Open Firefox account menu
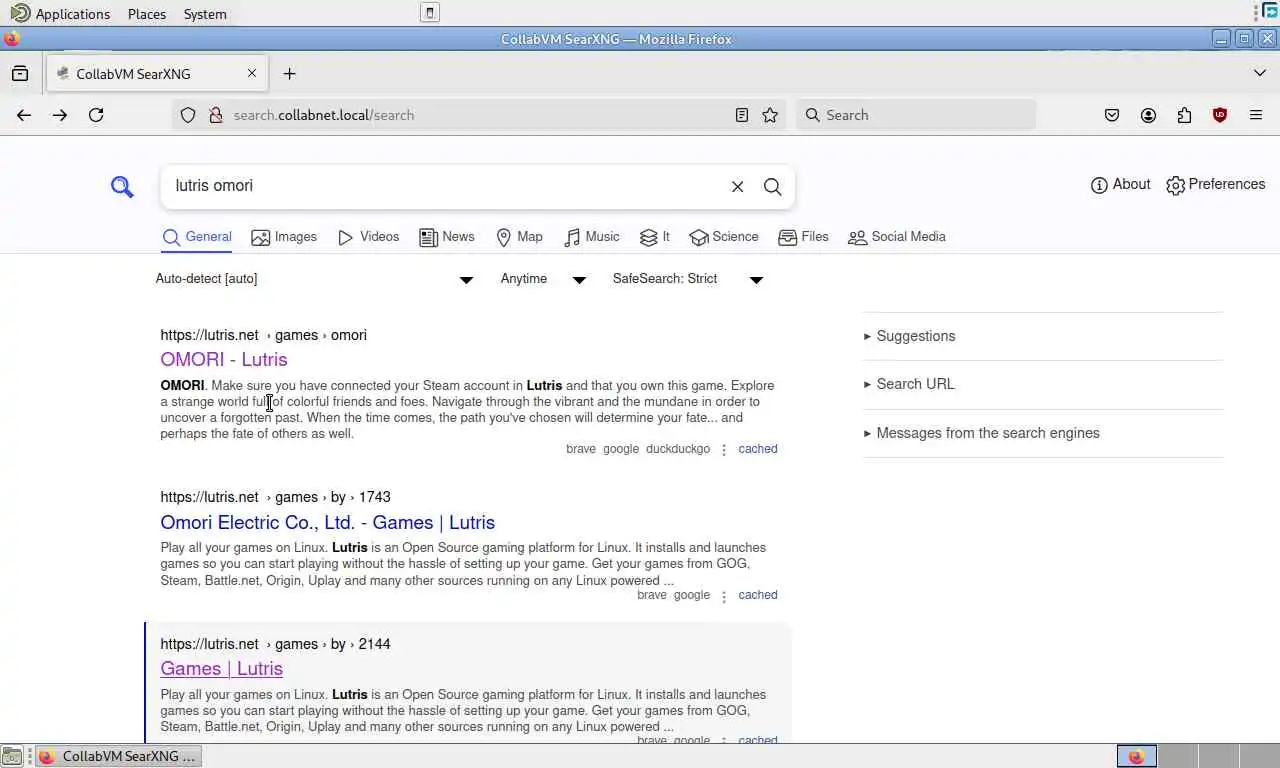Image resolution: width=1280 pixels, height=768 pixels. 1148,115
